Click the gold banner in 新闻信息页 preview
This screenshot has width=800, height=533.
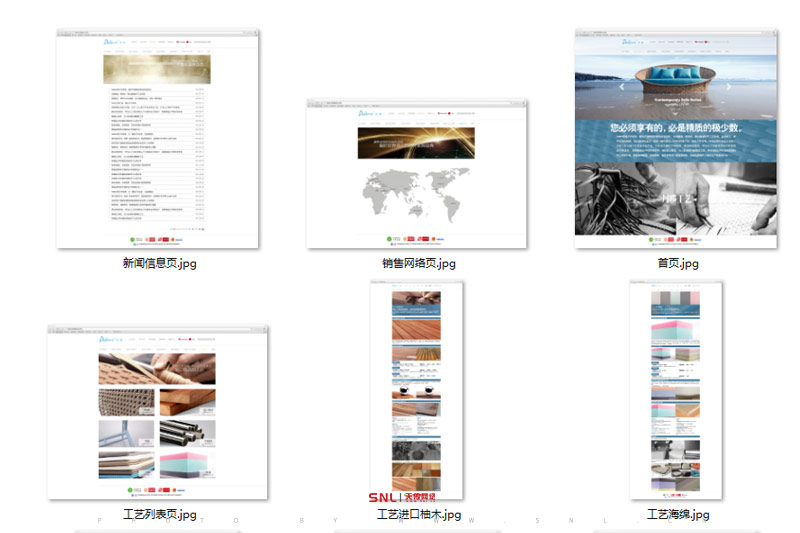tap(157, 69)
